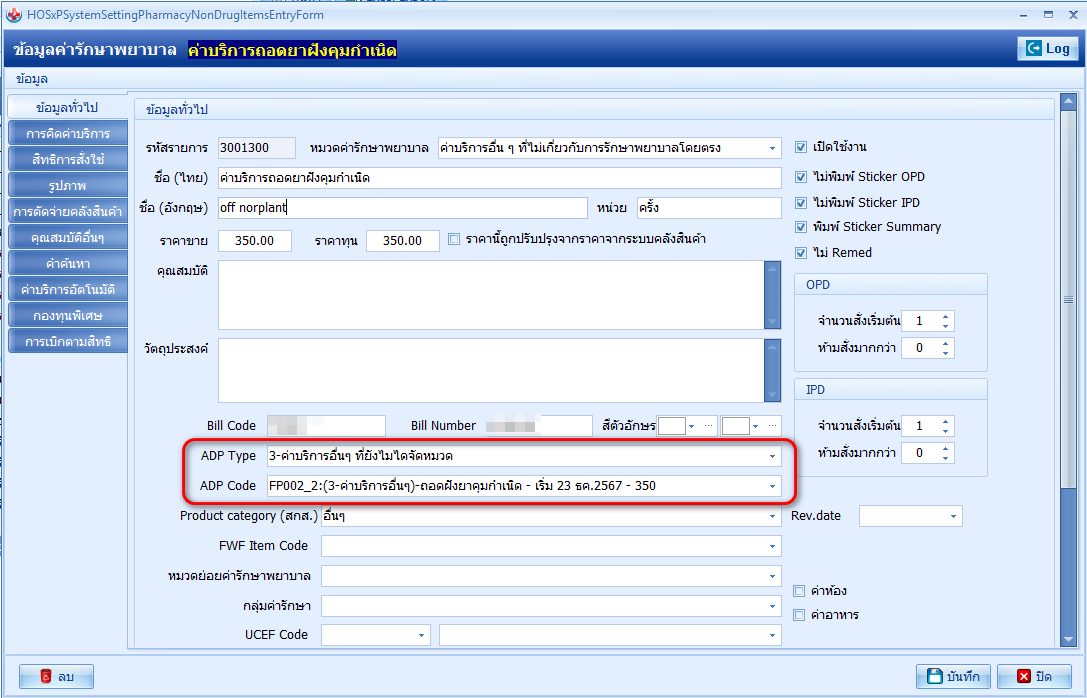Click the HOSxP app icon in title bar
The image size is (1087, 698).
pos(13,15)
